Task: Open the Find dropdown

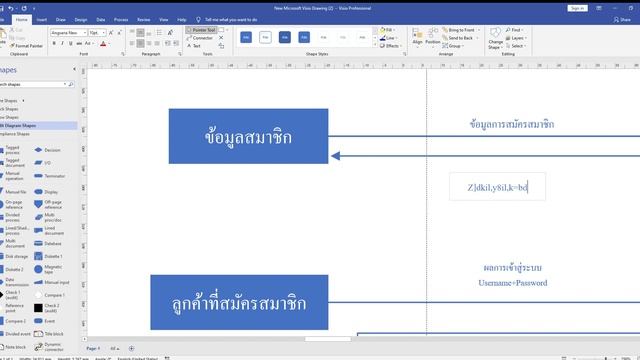Action: pyautogui.click(x=515, y=30)
